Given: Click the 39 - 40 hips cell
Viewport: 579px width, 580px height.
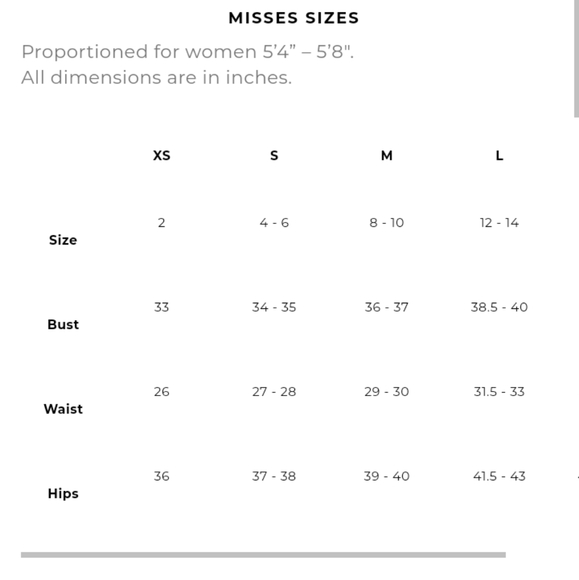Looking at the screenshot, I should (x=387, y=476).
